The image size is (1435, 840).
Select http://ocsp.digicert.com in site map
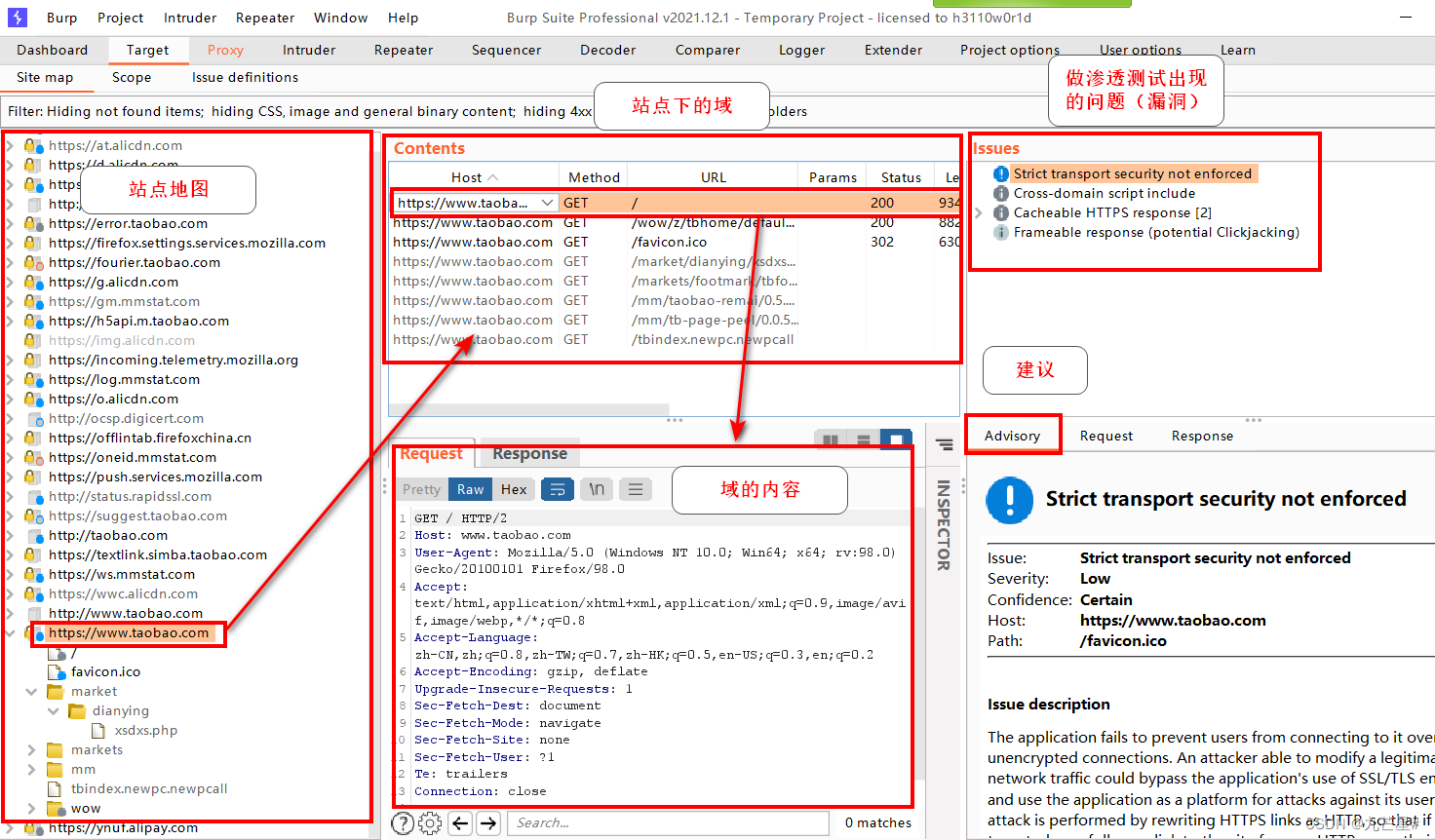(126, 418)
